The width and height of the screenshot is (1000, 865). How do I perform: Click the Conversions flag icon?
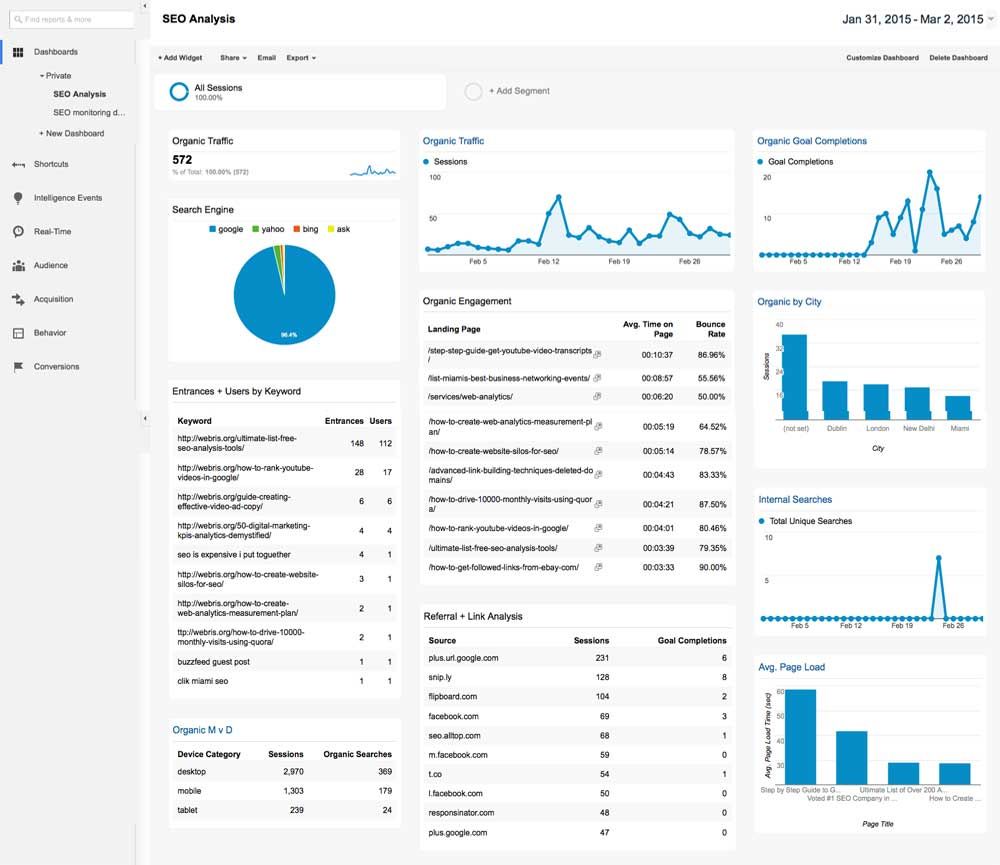[18, 367]
